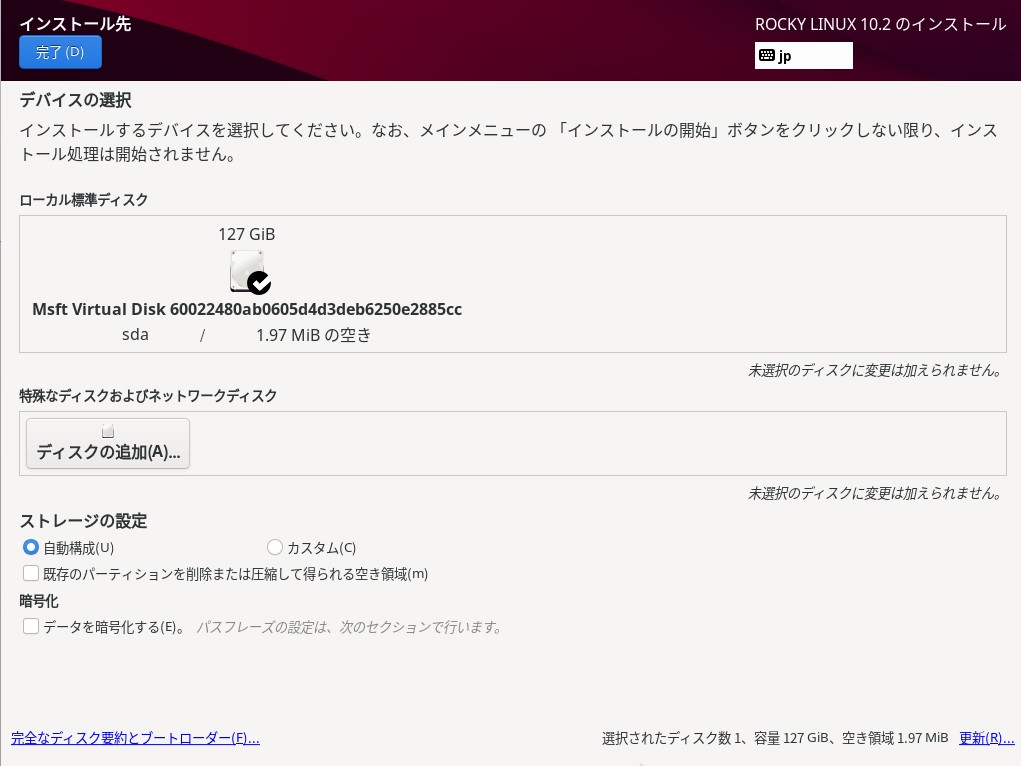The width and height of the screenshot is (1021, 766).
Task: Open the jp keyboard layout selector
Action: coord(804,55)
